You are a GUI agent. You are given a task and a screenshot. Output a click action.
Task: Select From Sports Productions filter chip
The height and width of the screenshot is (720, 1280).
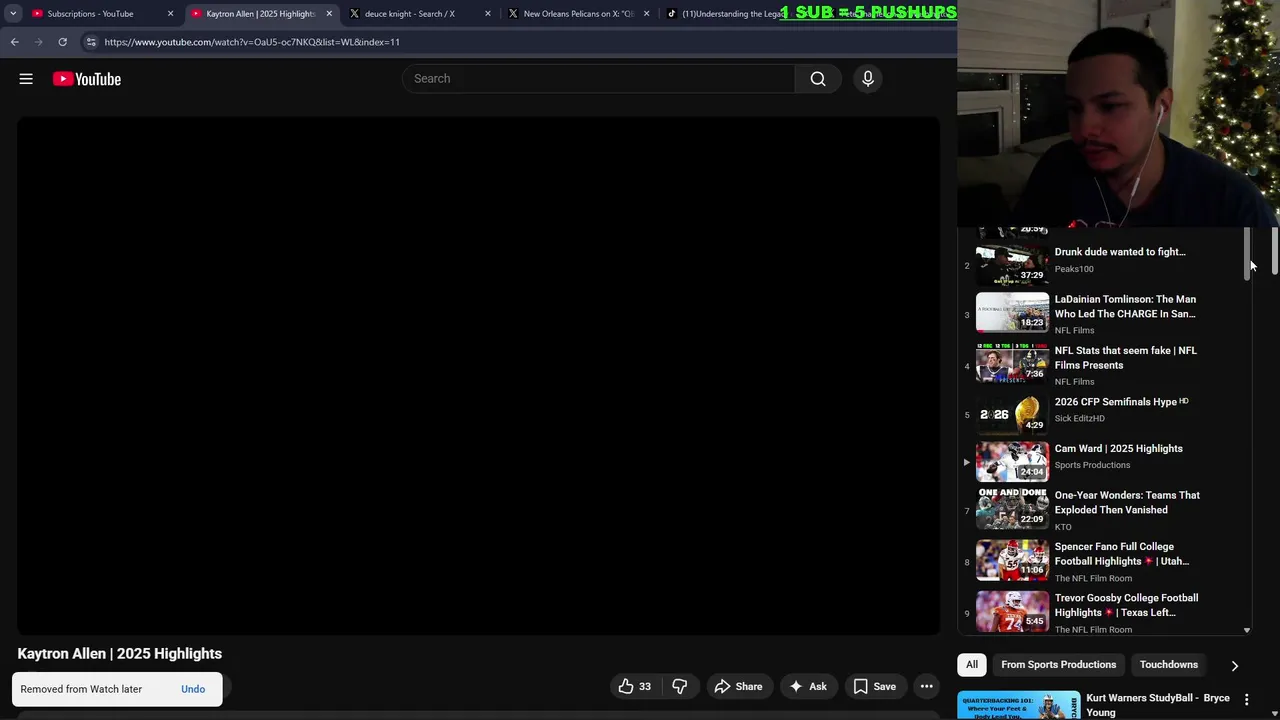[1058, 665]
